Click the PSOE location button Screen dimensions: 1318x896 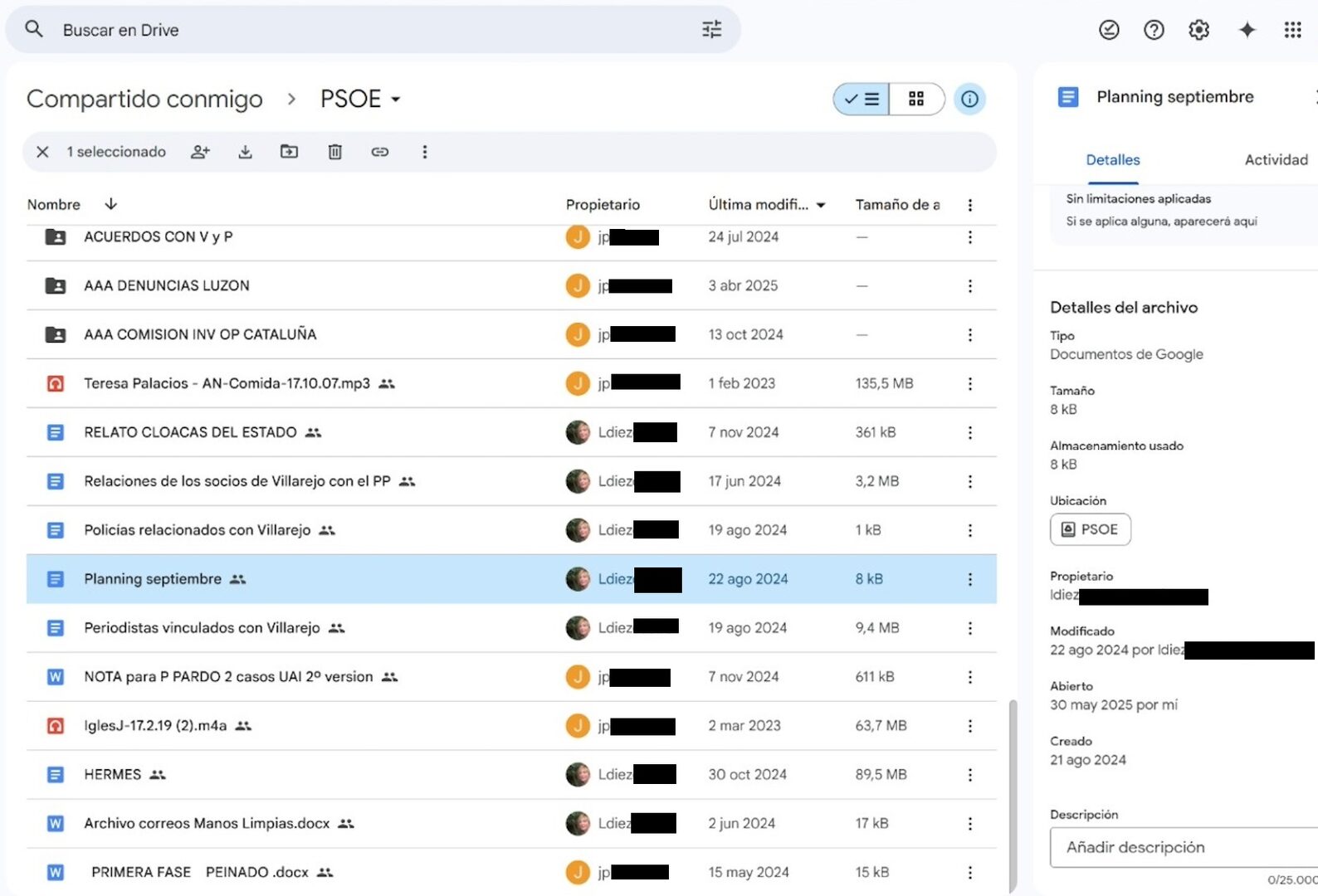(x=1090, y=529)
